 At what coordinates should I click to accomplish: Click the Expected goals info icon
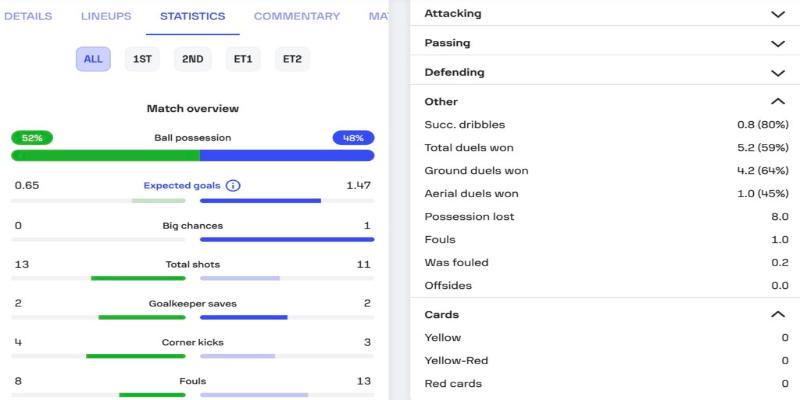(x=233, y=186)
